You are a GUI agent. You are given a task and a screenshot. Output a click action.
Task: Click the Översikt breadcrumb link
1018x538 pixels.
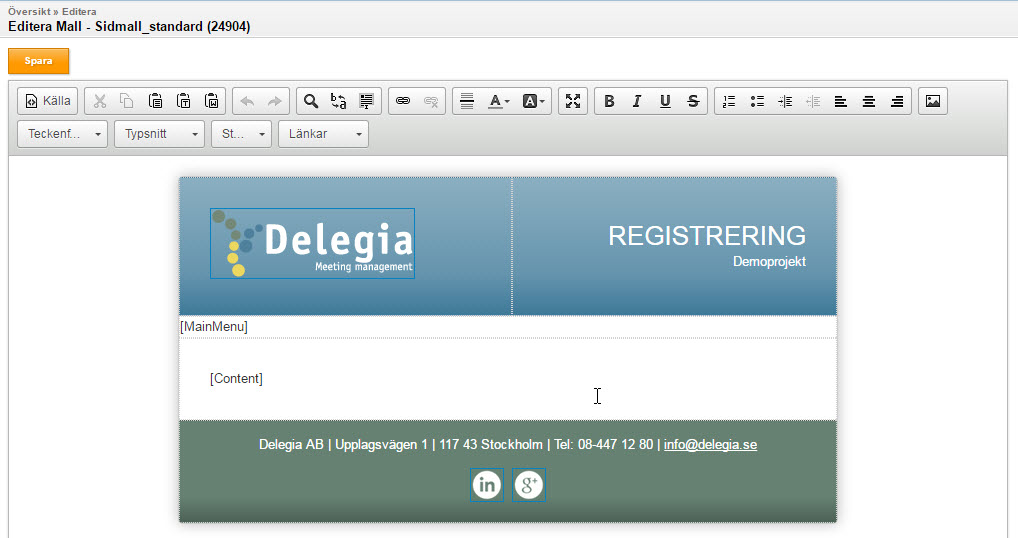click(x=29, y=12)
